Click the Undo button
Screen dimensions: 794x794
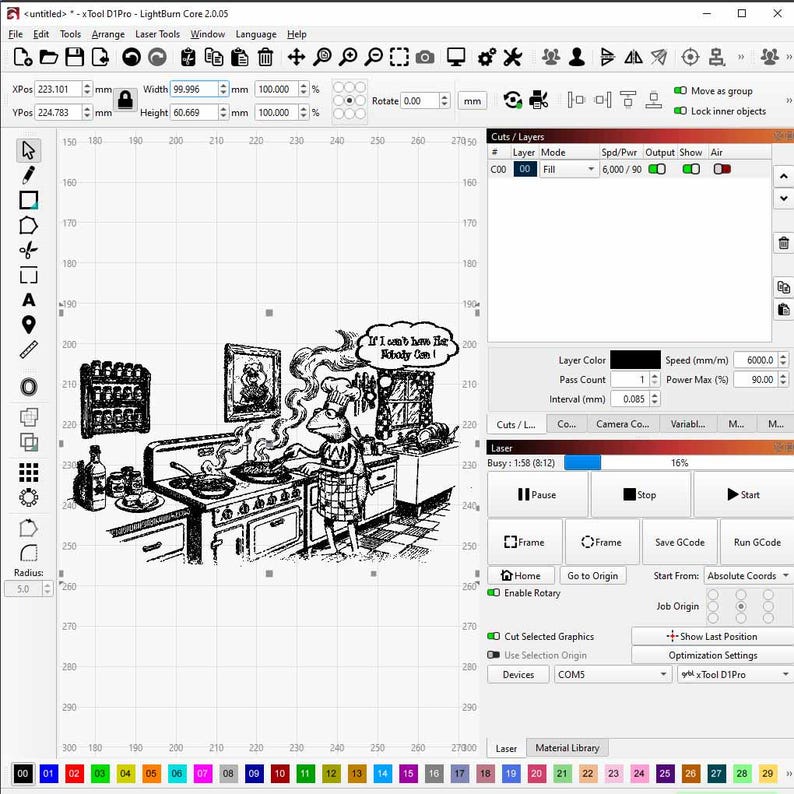pyautogui.click(x=131, y=57)
